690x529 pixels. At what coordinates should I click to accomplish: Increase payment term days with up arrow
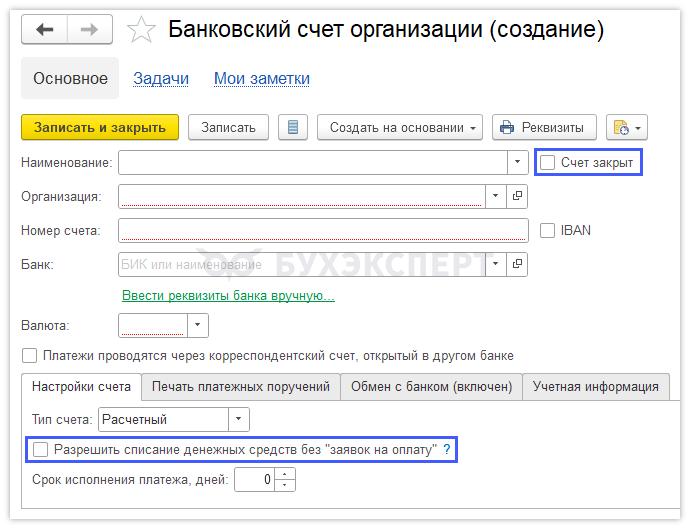tap(286, 475)
